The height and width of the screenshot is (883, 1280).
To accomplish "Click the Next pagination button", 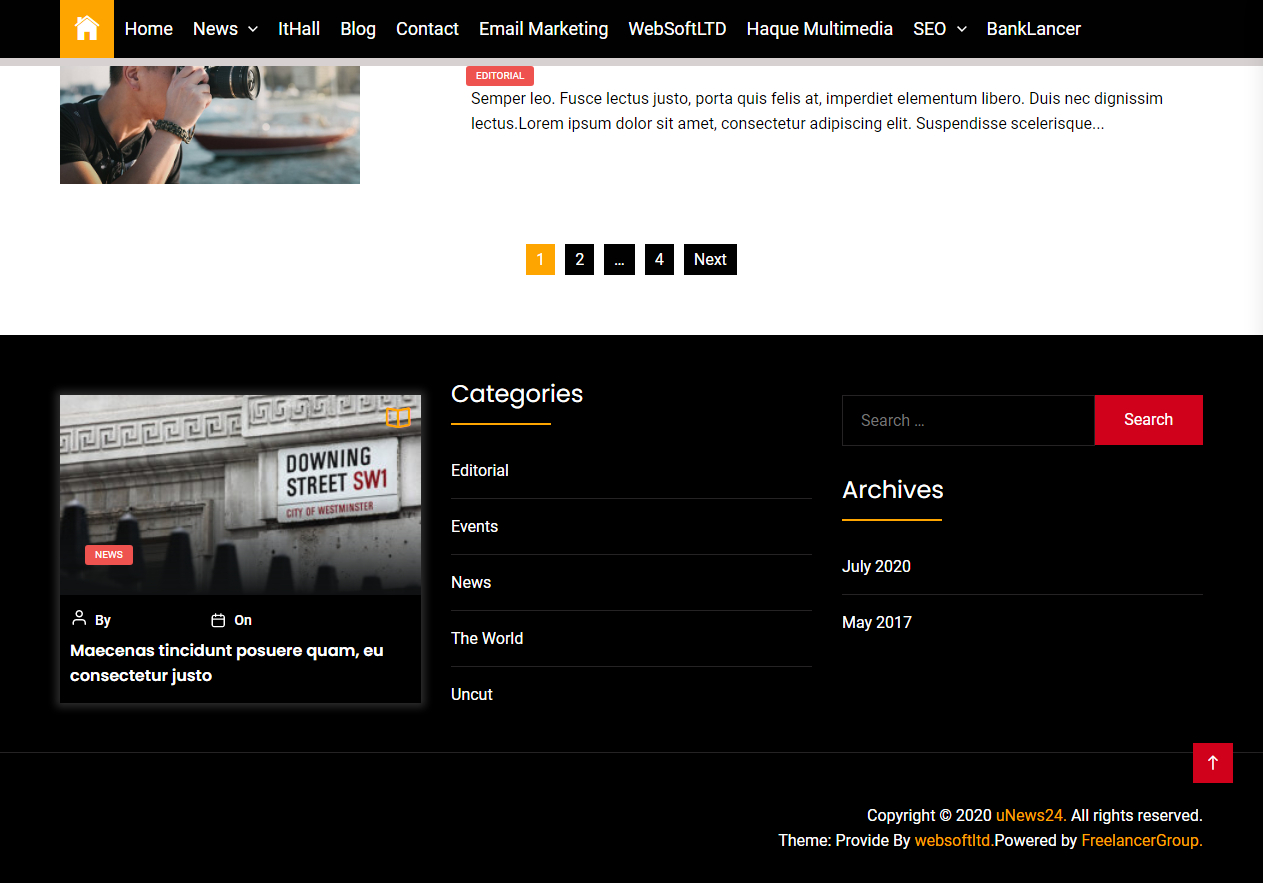I will coord(710,259).
